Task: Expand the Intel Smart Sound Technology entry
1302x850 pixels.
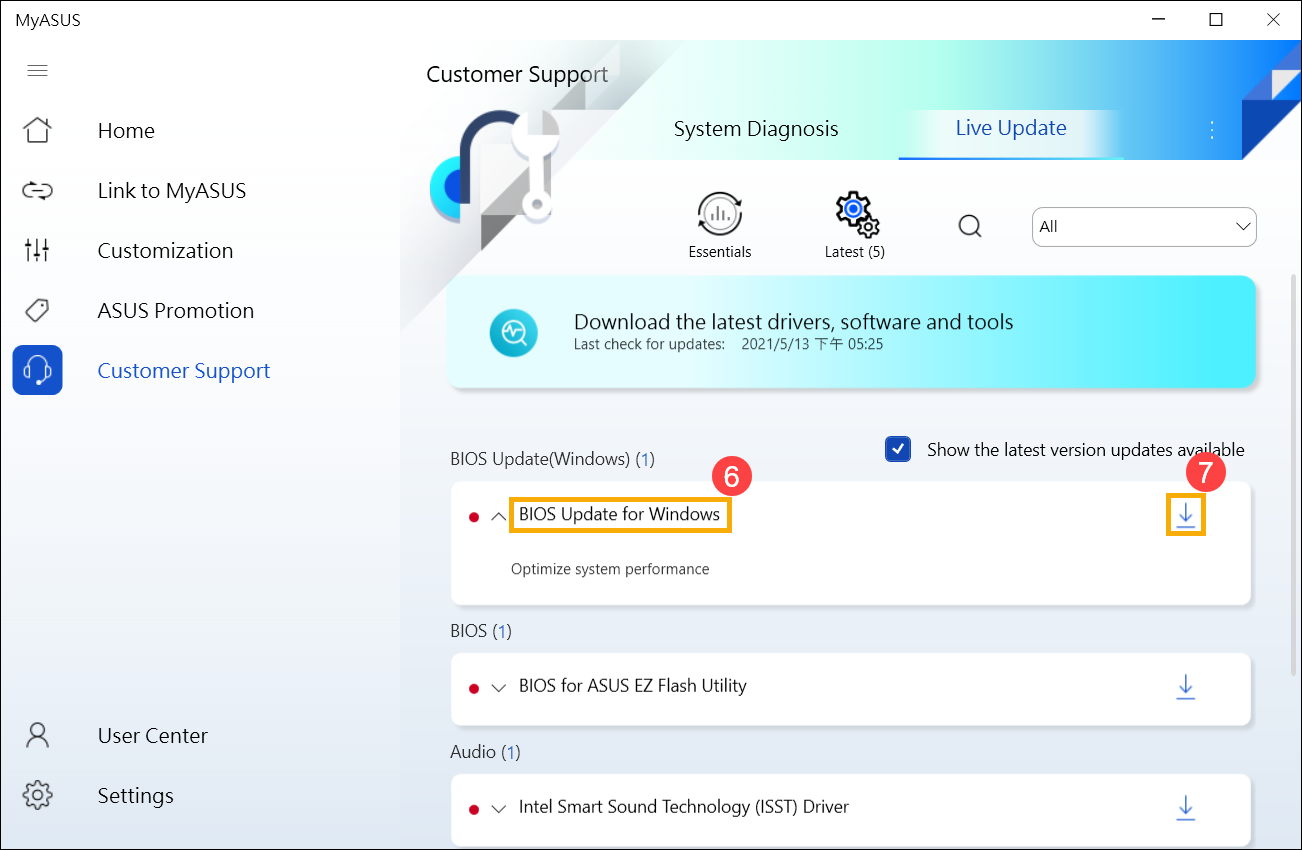Action: coord(499,809)
